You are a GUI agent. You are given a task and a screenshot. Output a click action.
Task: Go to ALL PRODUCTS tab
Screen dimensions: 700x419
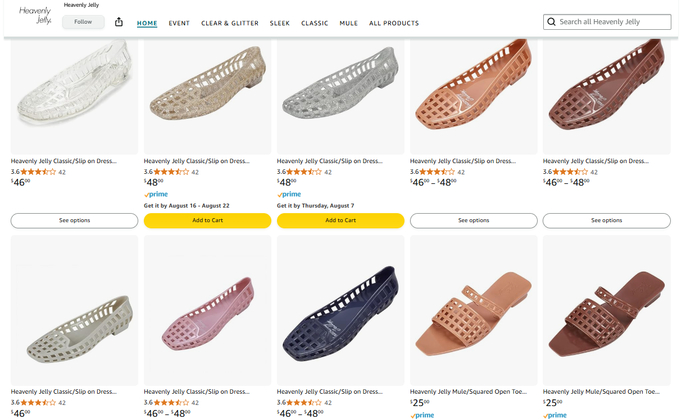tap(394, 23)
